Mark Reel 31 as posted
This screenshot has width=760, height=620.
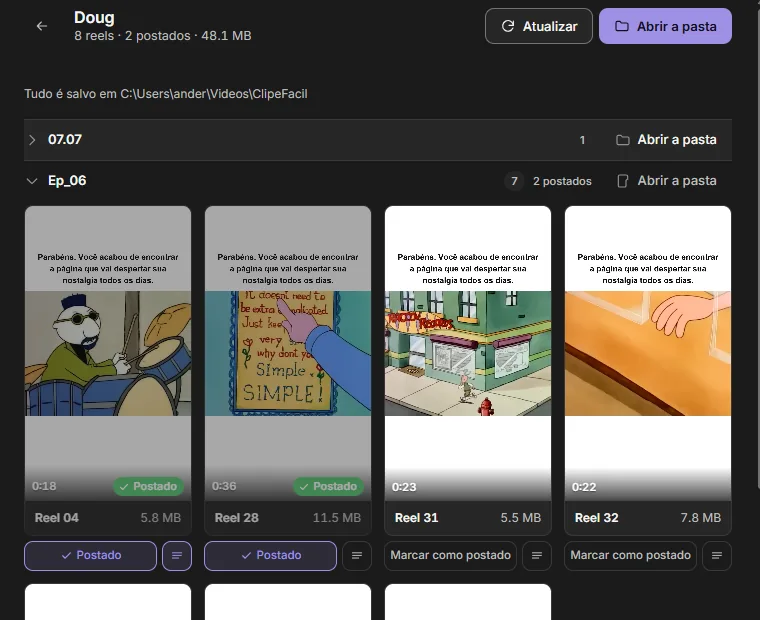tap(450, 556)
